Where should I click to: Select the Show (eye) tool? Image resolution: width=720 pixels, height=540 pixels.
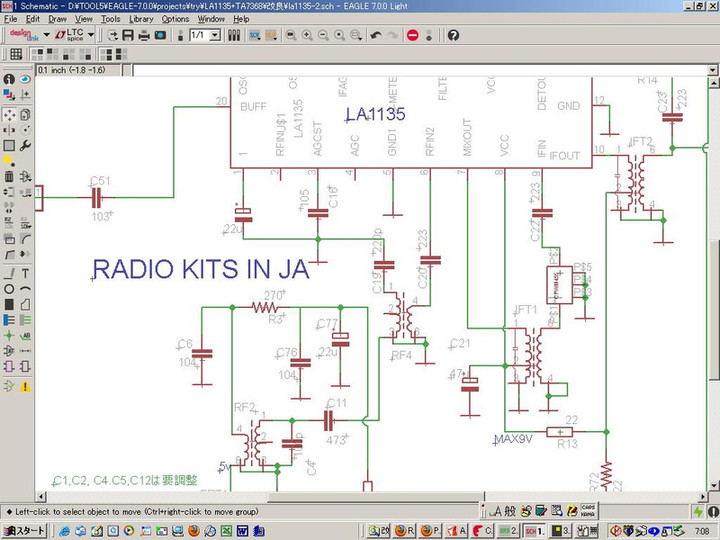tap(24, 79)
